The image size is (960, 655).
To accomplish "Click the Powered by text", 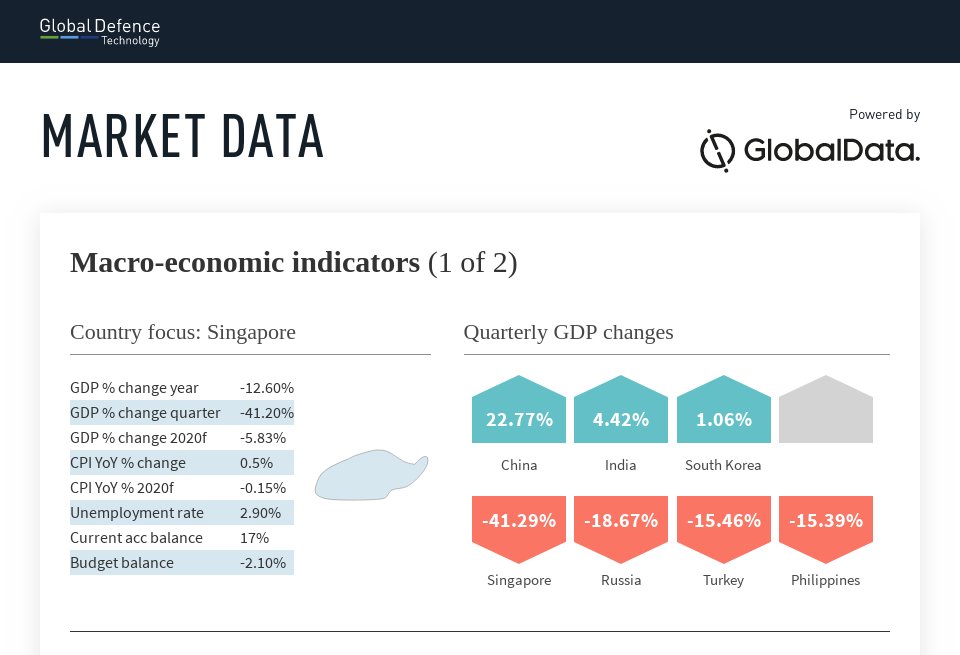I will pos(884,114).
